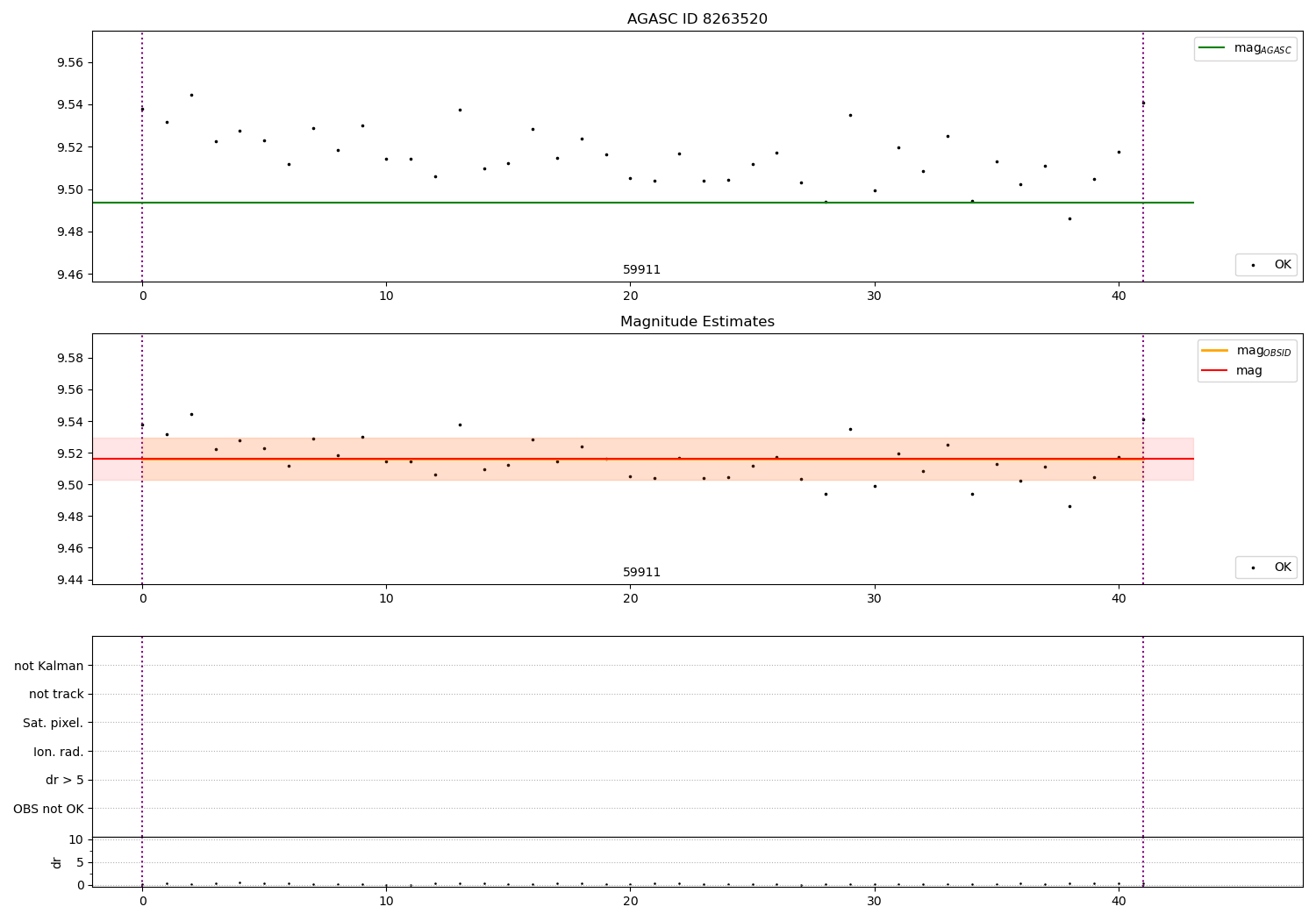Click the dr axis tick labeled 5
The height and width of the screenshot is (921, 1316).
click(80, 862)
